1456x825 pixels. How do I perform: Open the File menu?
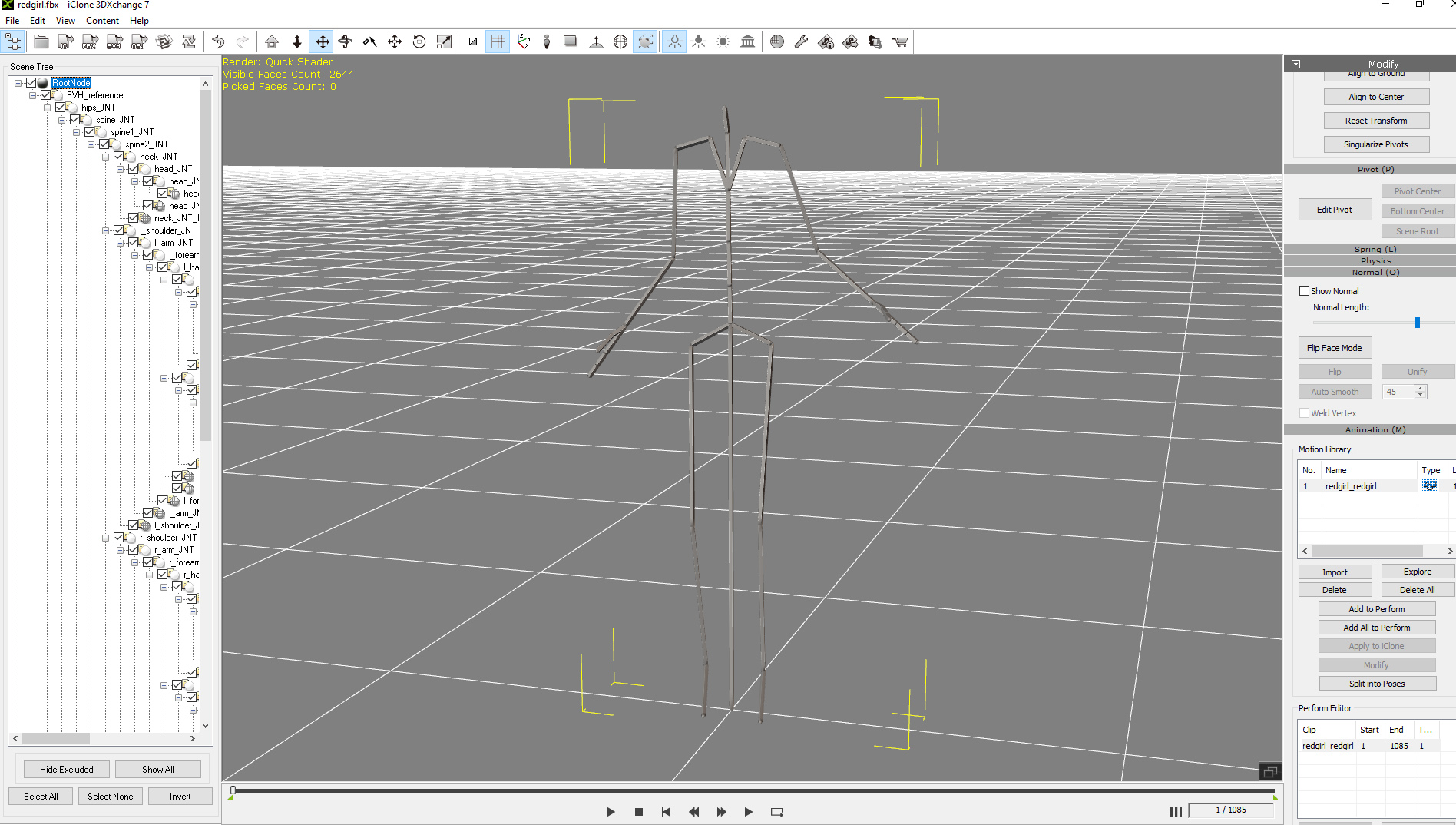(12, 21)
